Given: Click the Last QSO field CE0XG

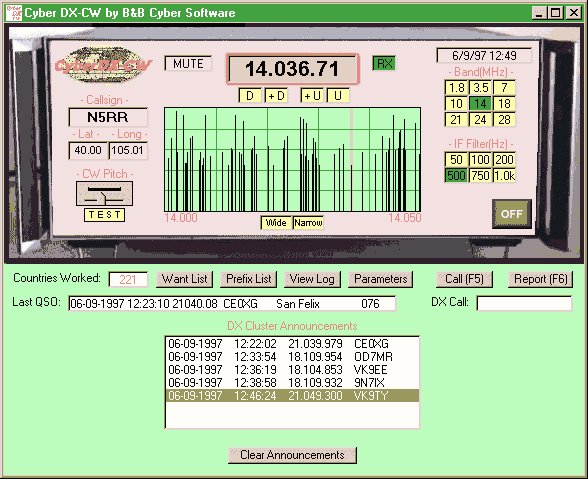Looking at the screenshot, I should coord(232,303).
